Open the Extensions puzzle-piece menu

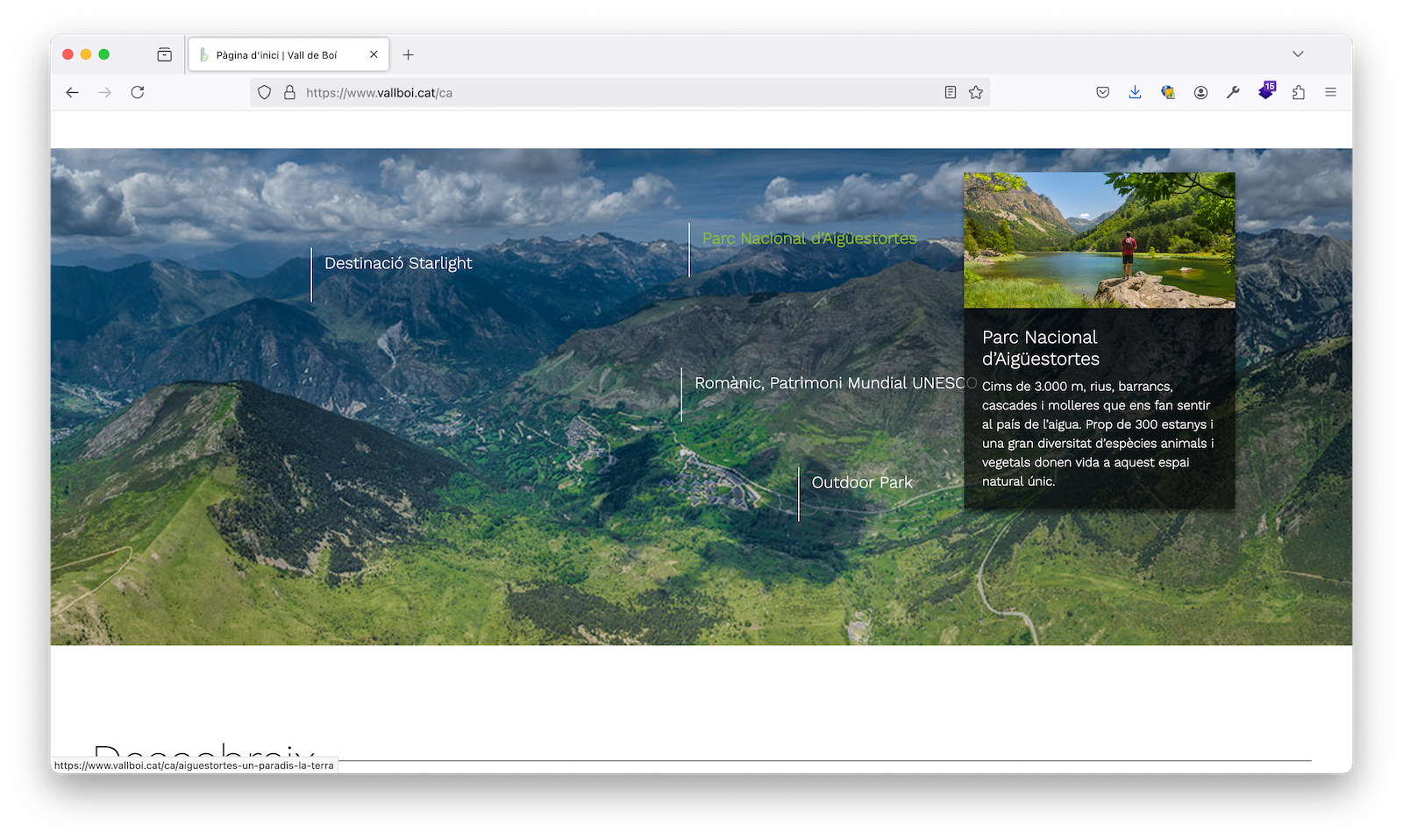[1299, 92]
